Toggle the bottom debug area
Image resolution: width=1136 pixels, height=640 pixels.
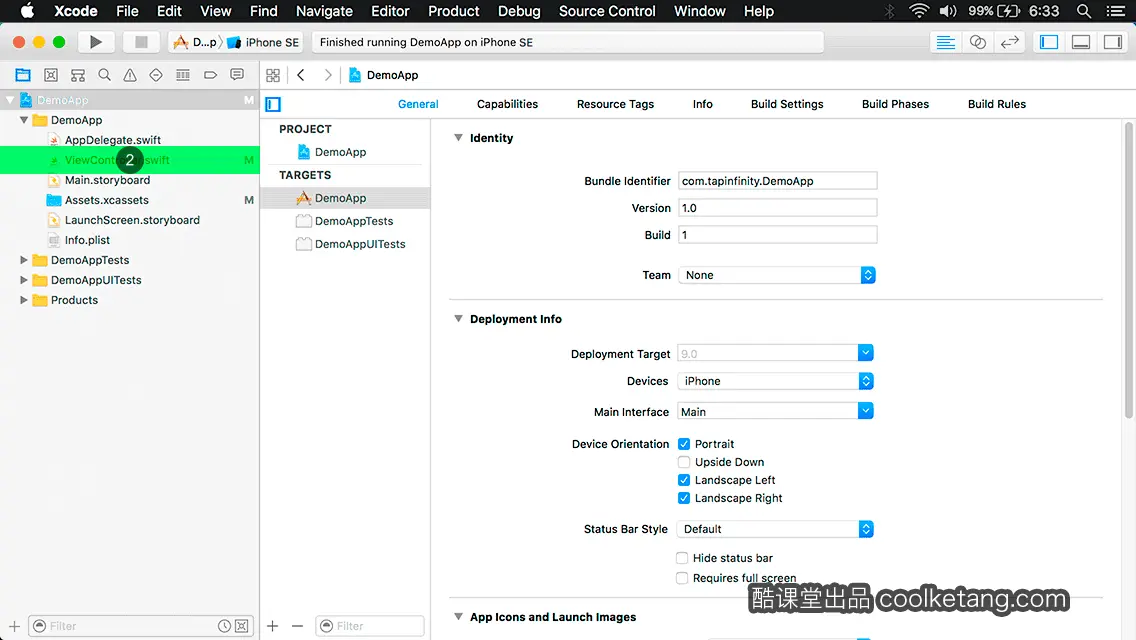1081,42
